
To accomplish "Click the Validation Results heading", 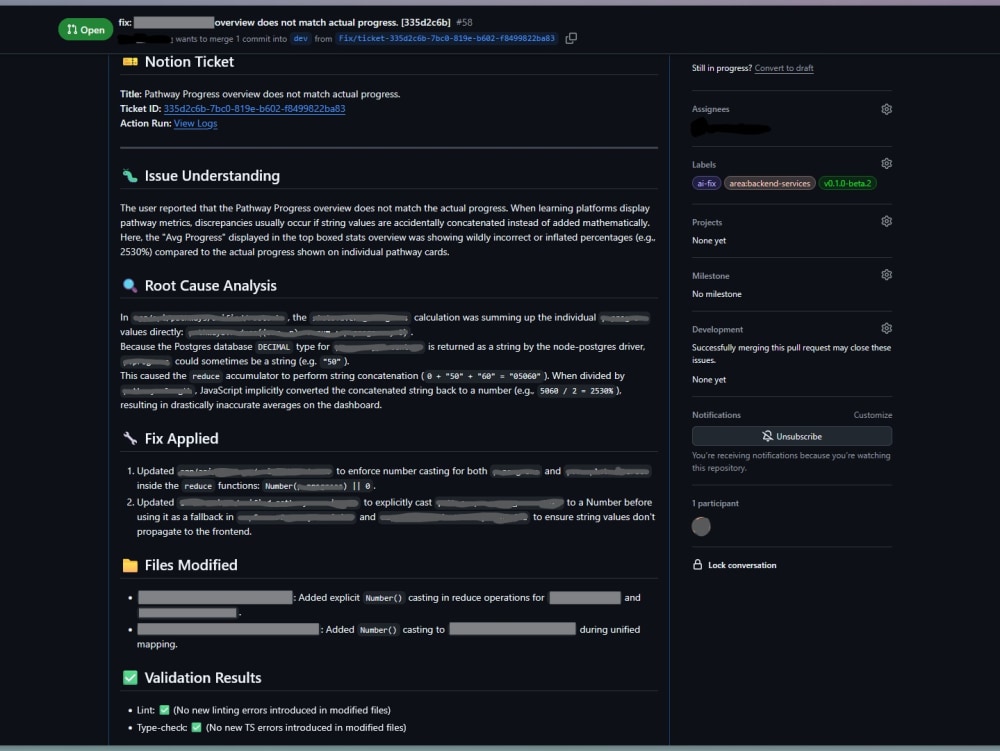I will (x=203, y=678).
